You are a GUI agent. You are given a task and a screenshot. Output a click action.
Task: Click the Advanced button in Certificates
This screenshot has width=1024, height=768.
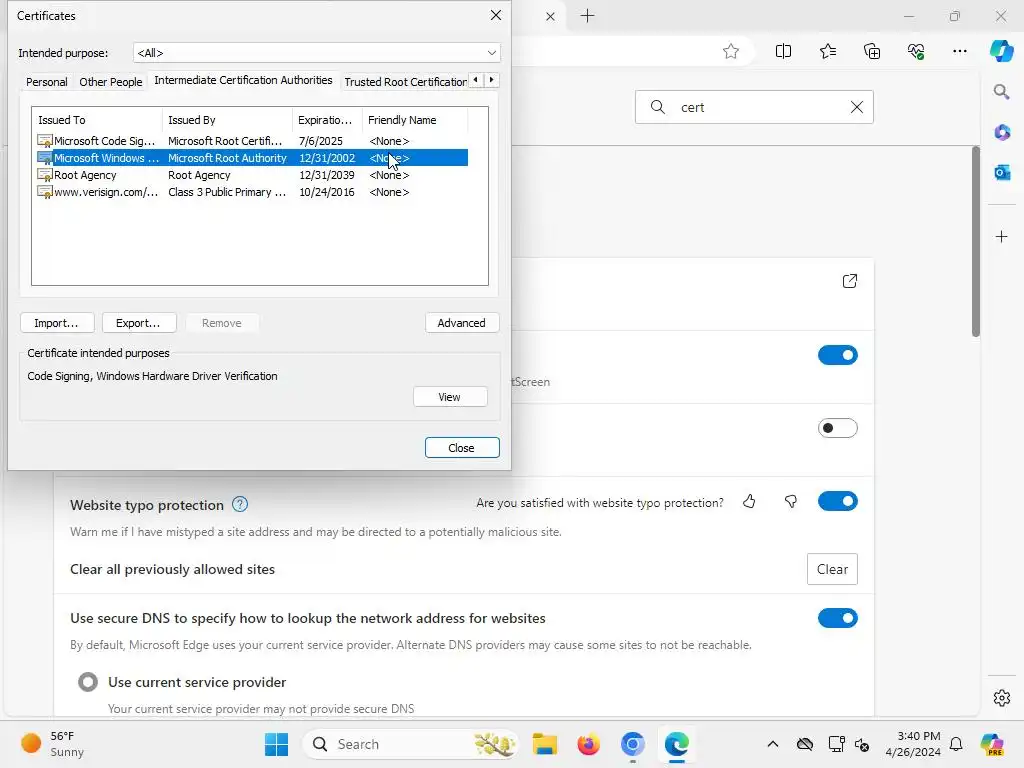pos(462,323)
